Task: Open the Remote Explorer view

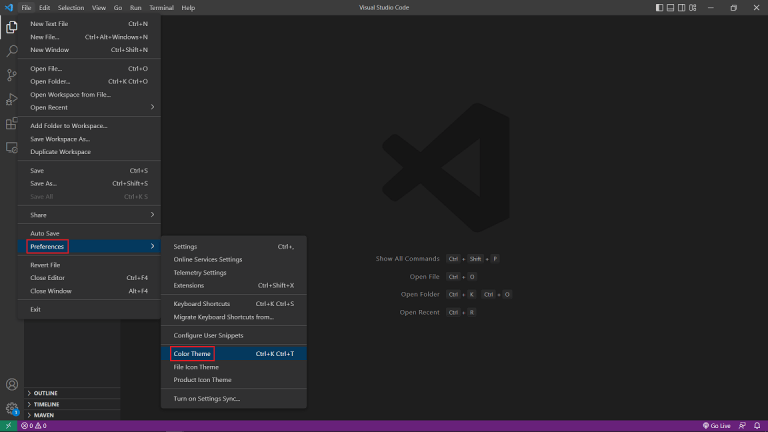Action: coord(12,147)
